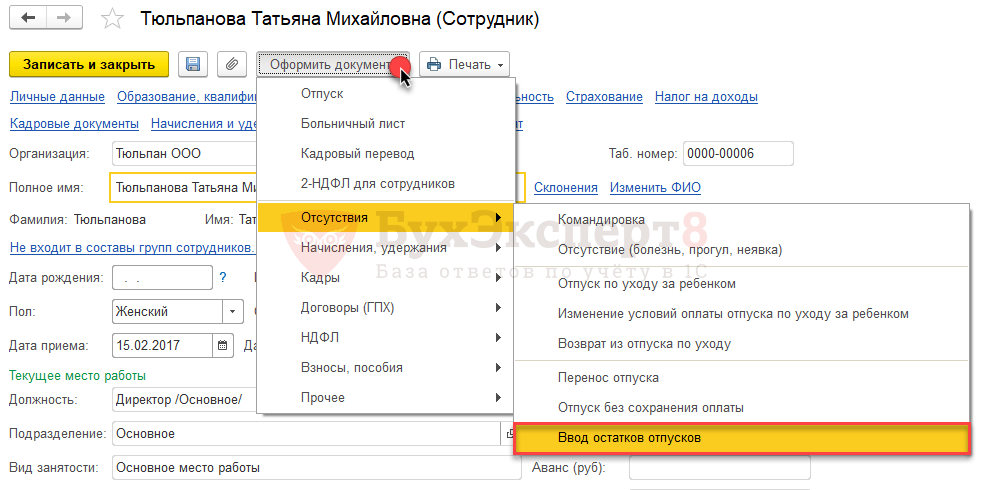986x490 pixels.
Task: Select Больничный лист in the menu
Action: 353,124
